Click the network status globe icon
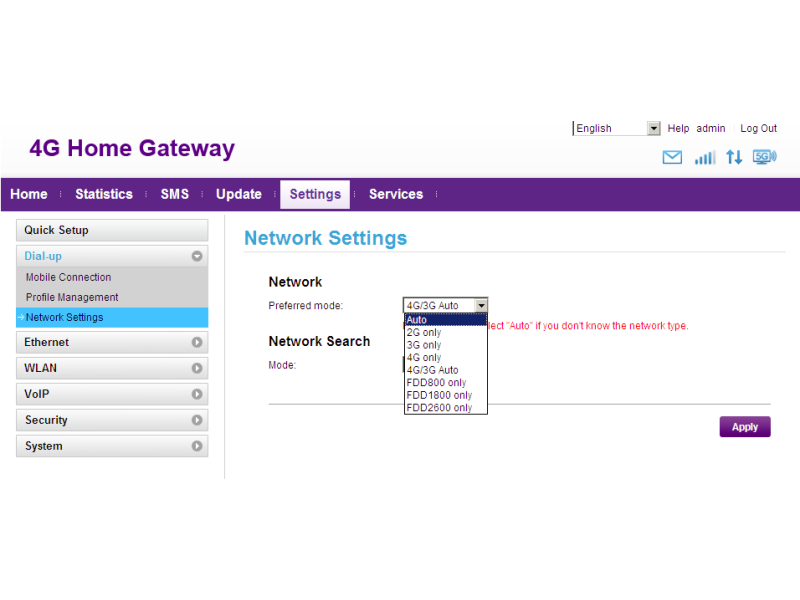The width and height of the screenshot is (800, 600). tap(764, 157)
